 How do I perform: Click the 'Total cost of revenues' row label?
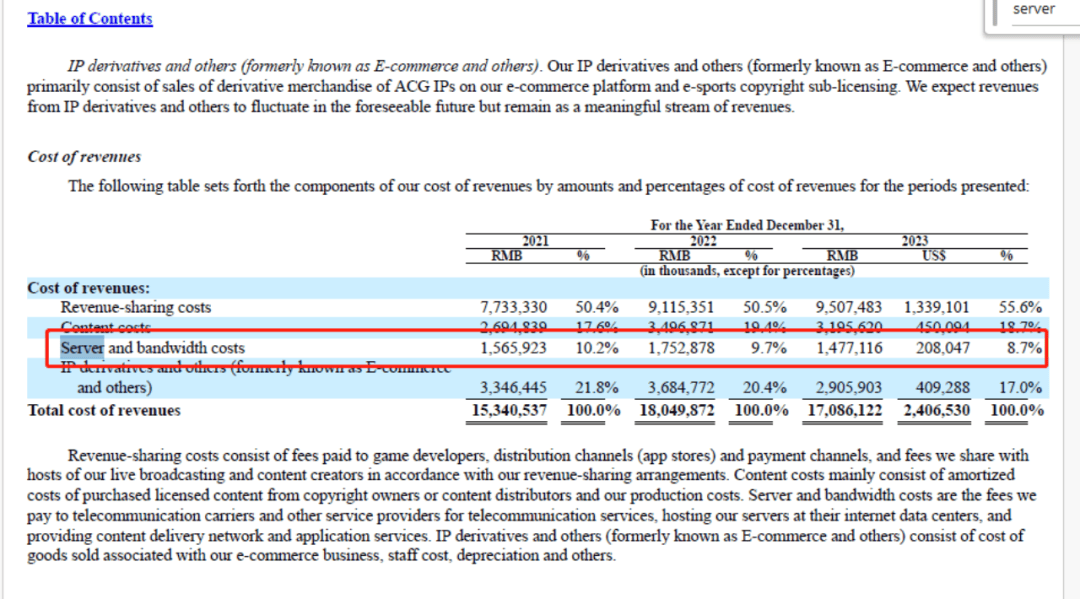[x=104, y=410]
